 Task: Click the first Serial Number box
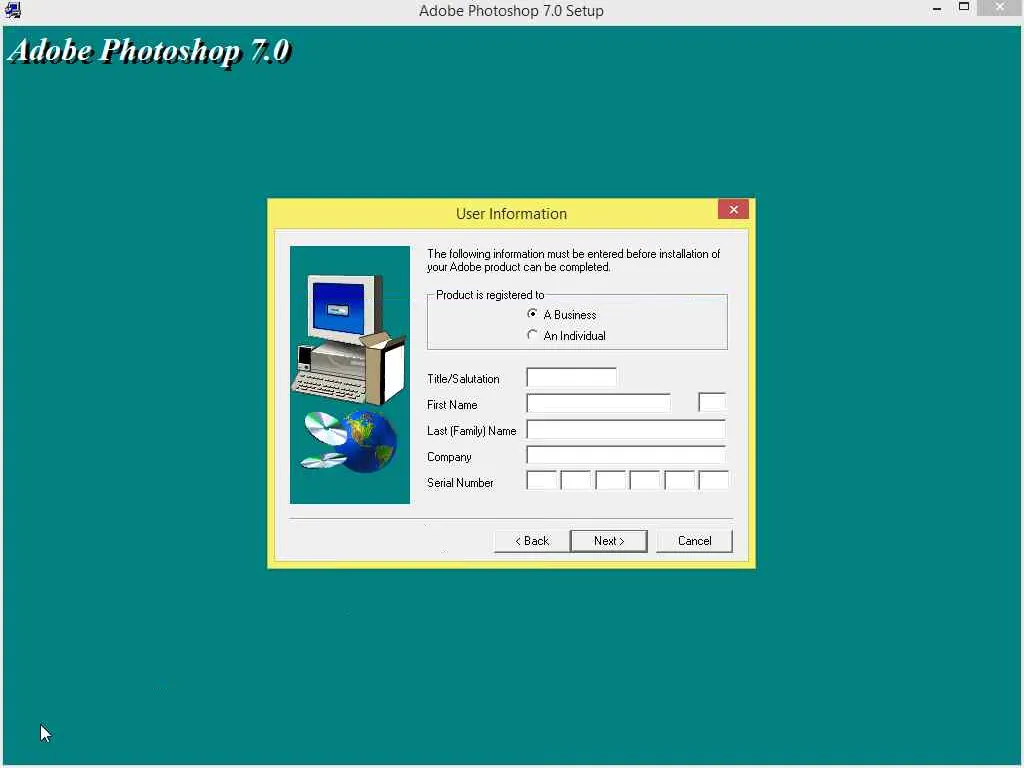tap(541, 480)
